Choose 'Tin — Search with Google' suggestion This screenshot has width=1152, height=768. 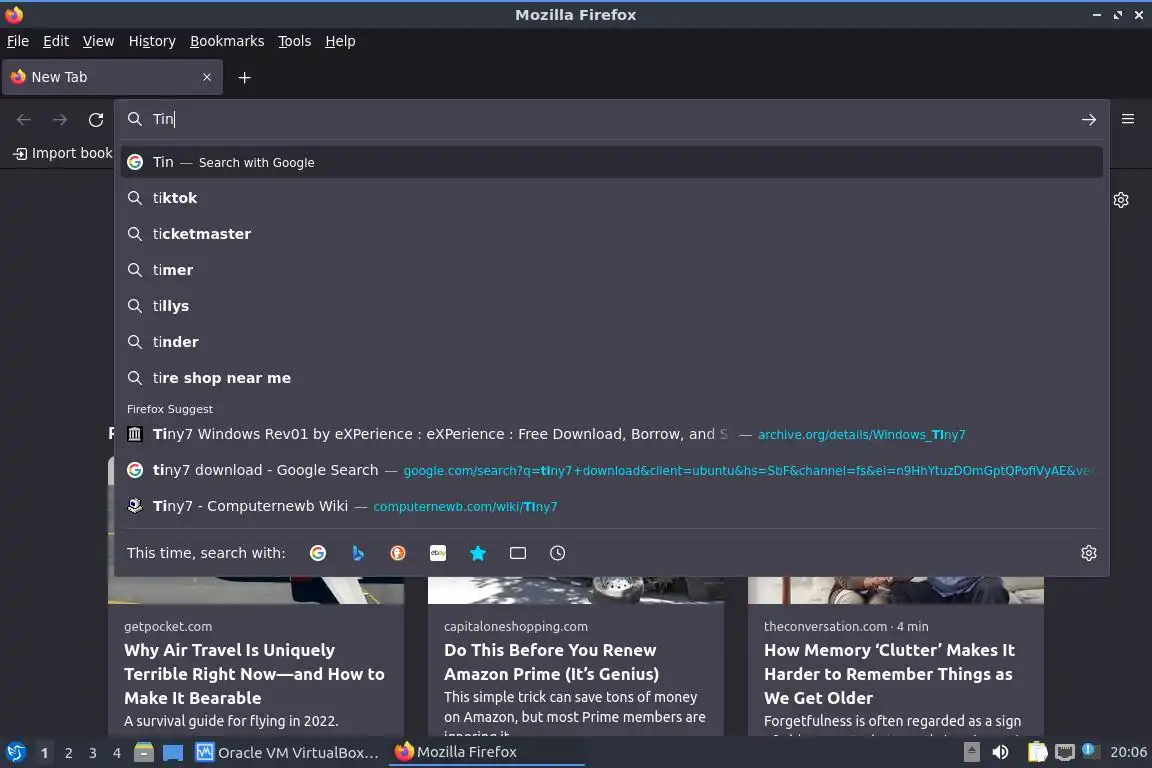point(611,162)
